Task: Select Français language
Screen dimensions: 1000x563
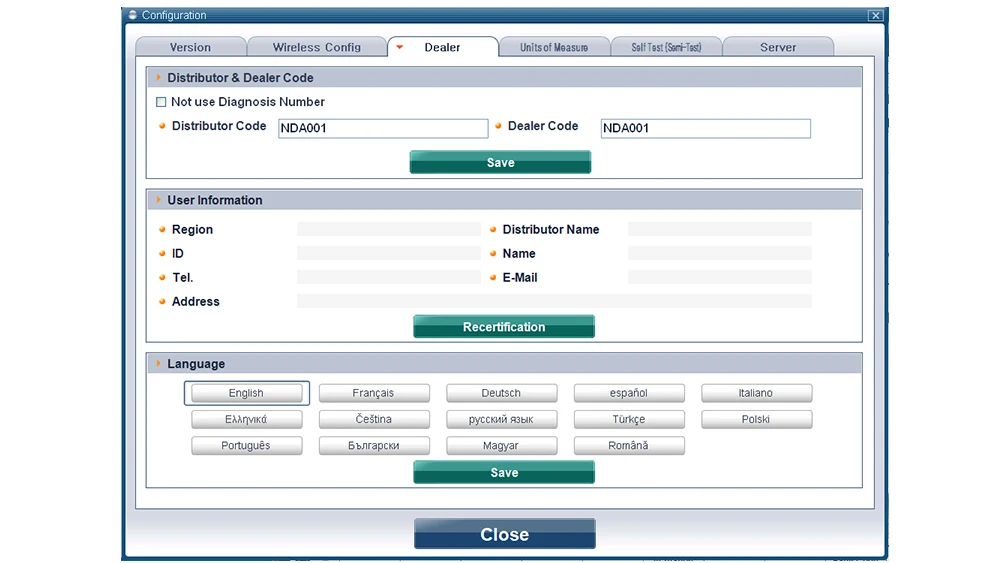Action: [374, 393]
